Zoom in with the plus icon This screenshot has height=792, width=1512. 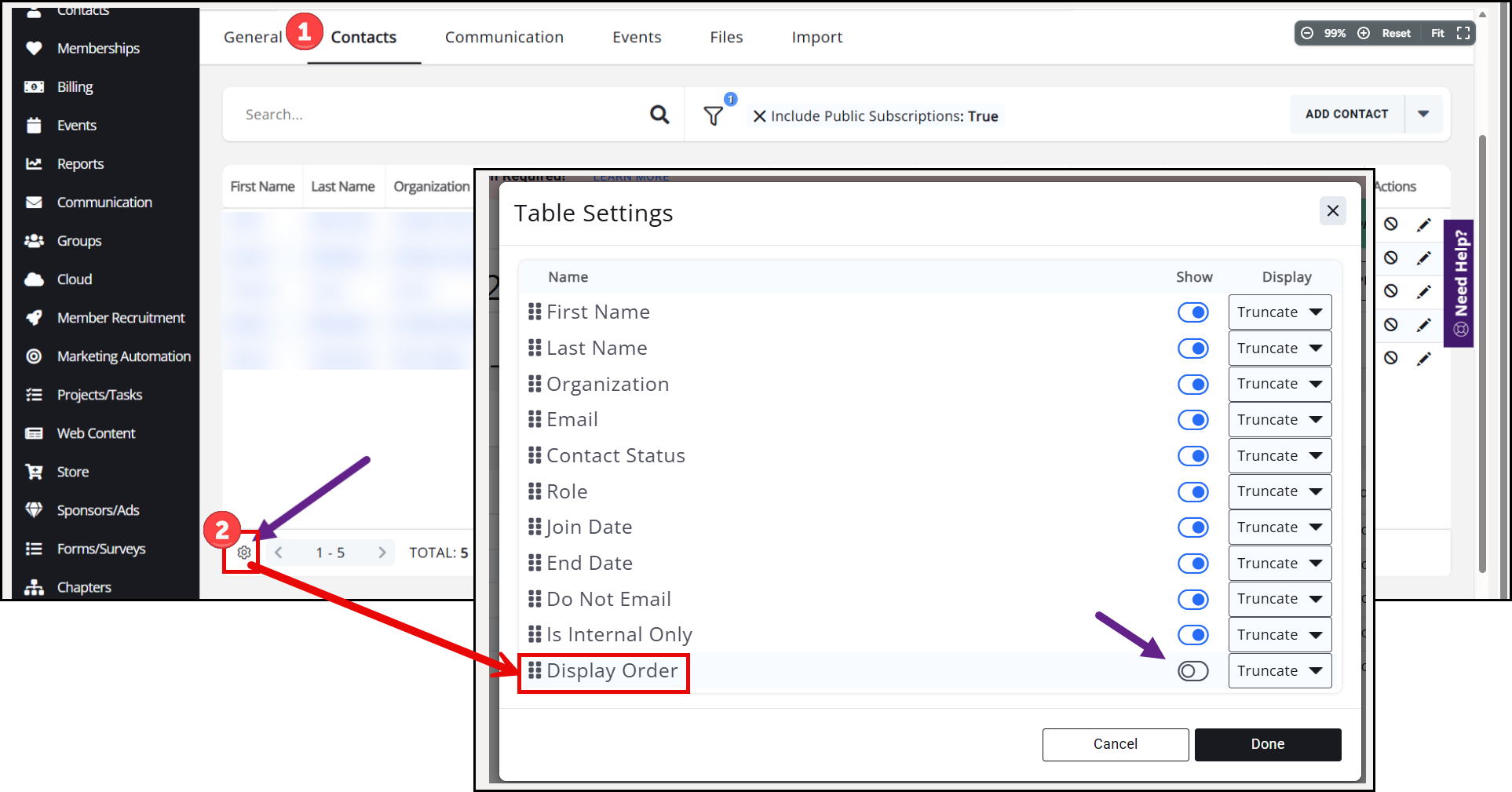[1364, 33]
